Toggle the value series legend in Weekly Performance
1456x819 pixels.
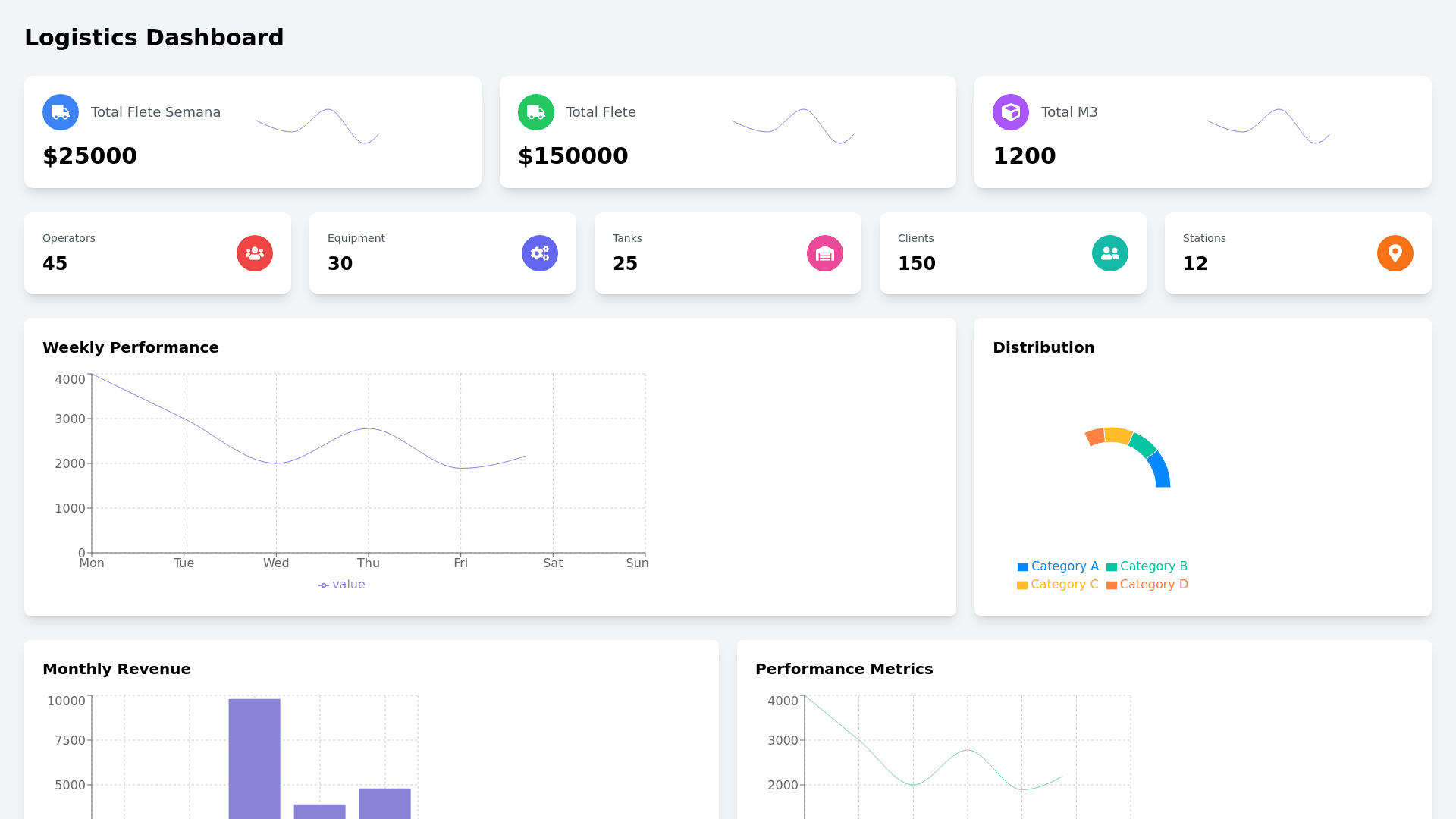[342, 585]
